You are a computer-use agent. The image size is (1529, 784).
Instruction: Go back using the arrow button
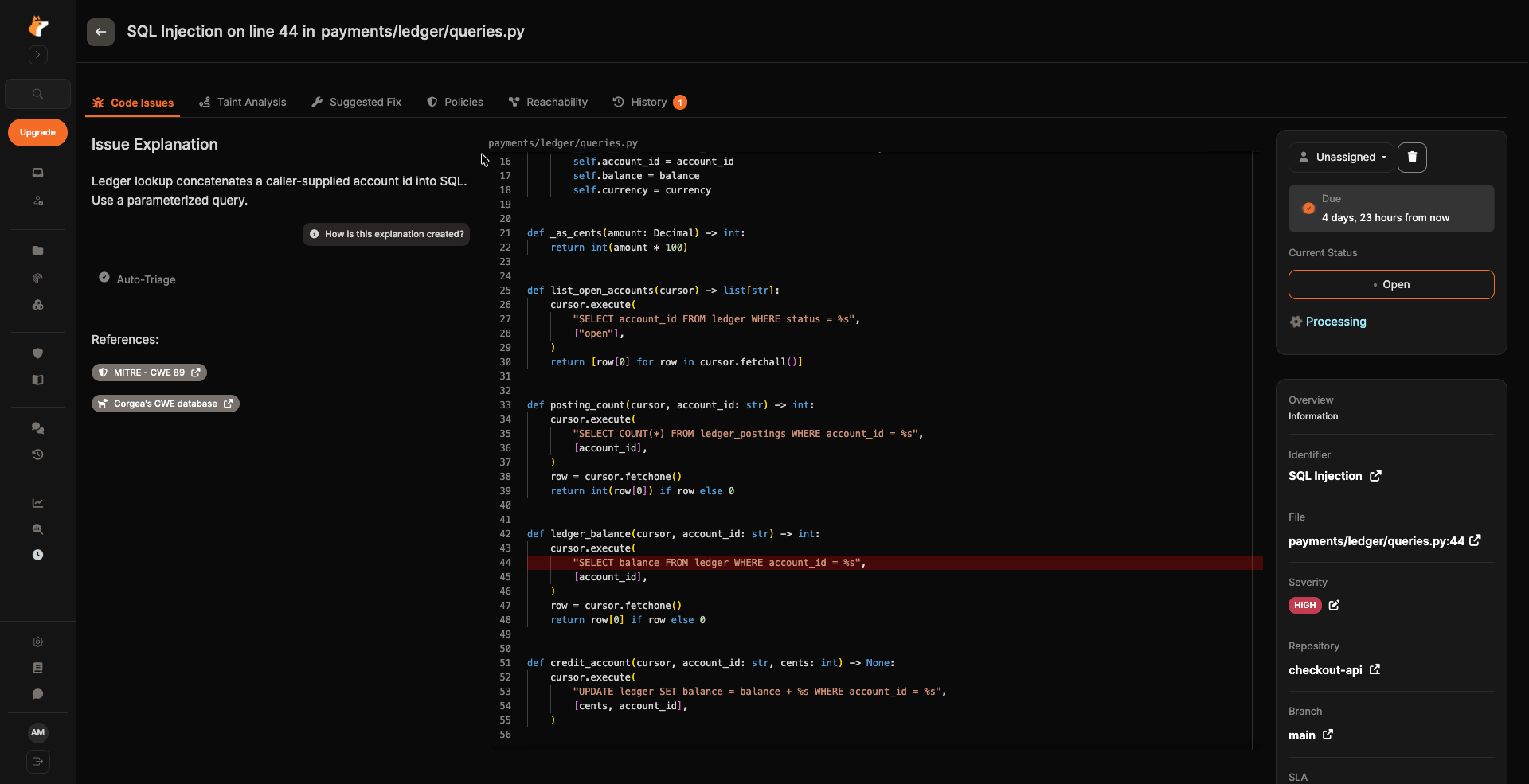[100, 32]
